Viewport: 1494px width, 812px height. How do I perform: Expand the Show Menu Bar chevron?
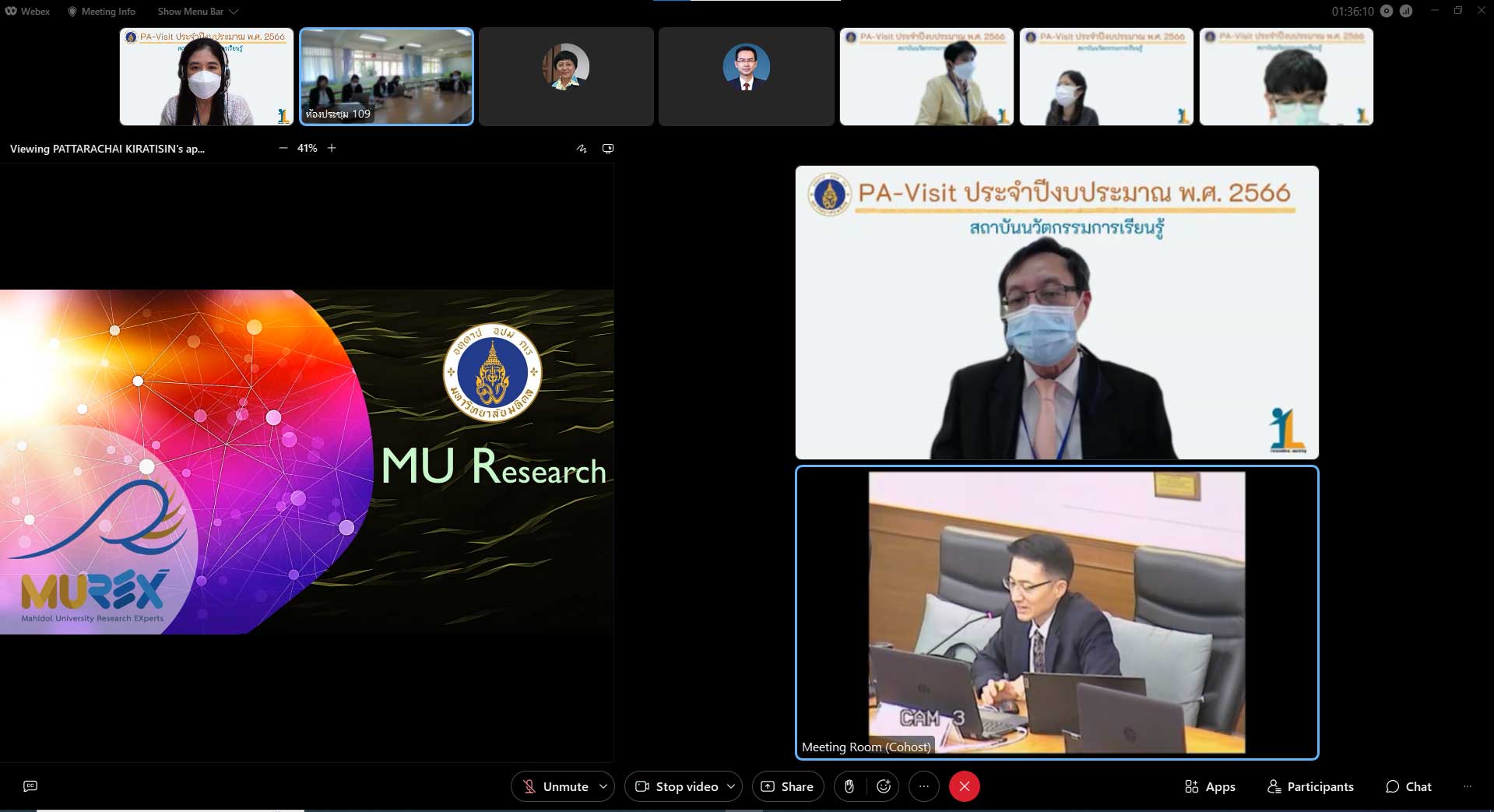click(234, 12)
